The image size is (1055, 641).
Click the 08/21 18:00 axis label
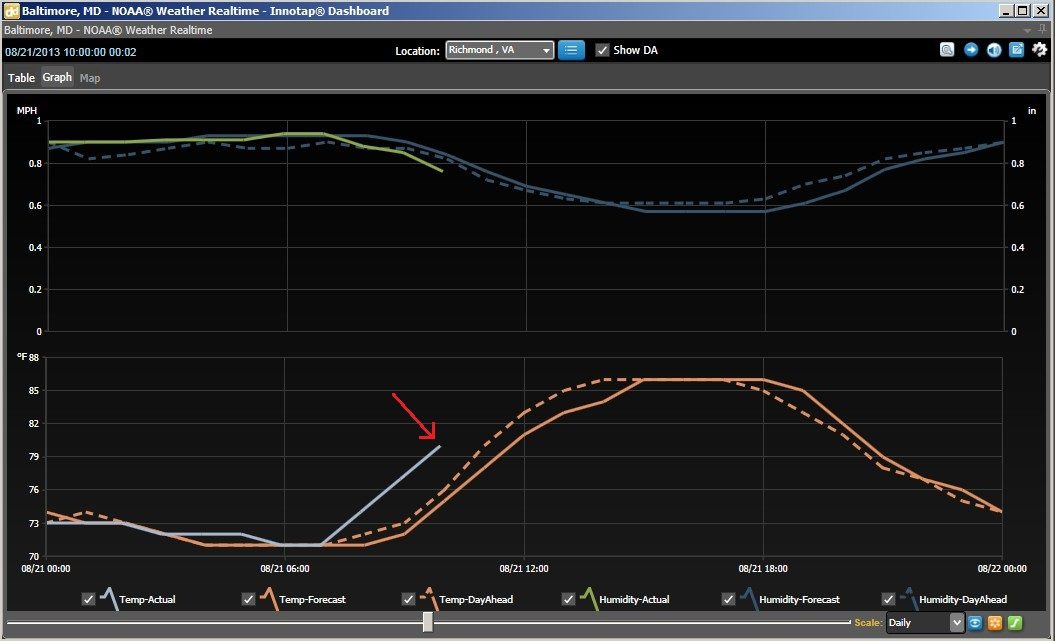pos(763,569)
